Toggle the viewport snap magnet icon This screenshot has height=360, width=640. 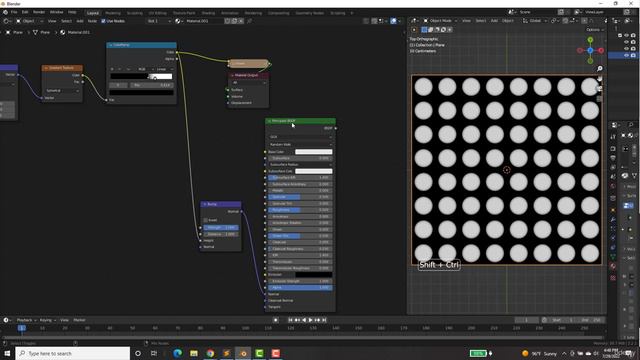click(x=565, y=21)
